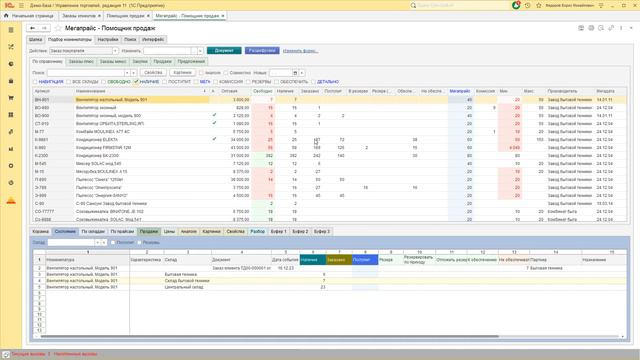This screenshot has width=640, height=360.
Task: Click the blue Поступит column header
Action: click(x=365, y=260)
